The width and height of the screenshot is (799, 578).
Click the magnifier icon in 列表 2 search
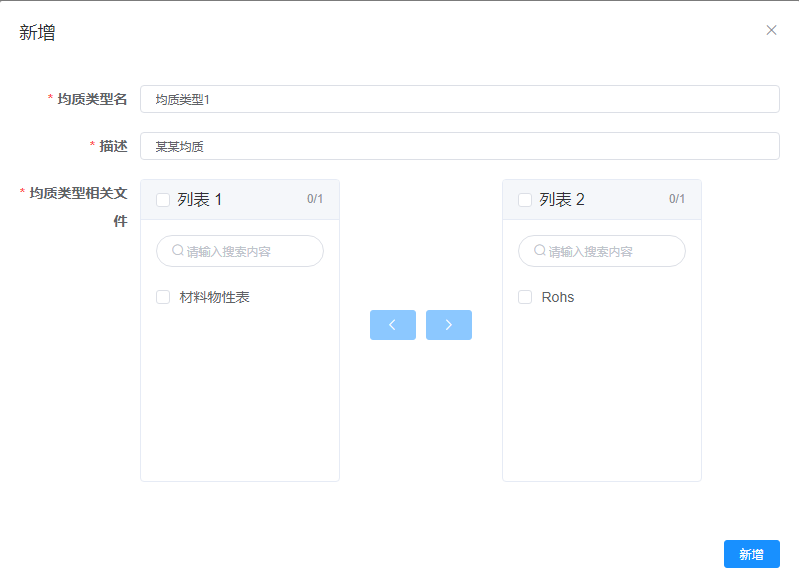[540, 251]
